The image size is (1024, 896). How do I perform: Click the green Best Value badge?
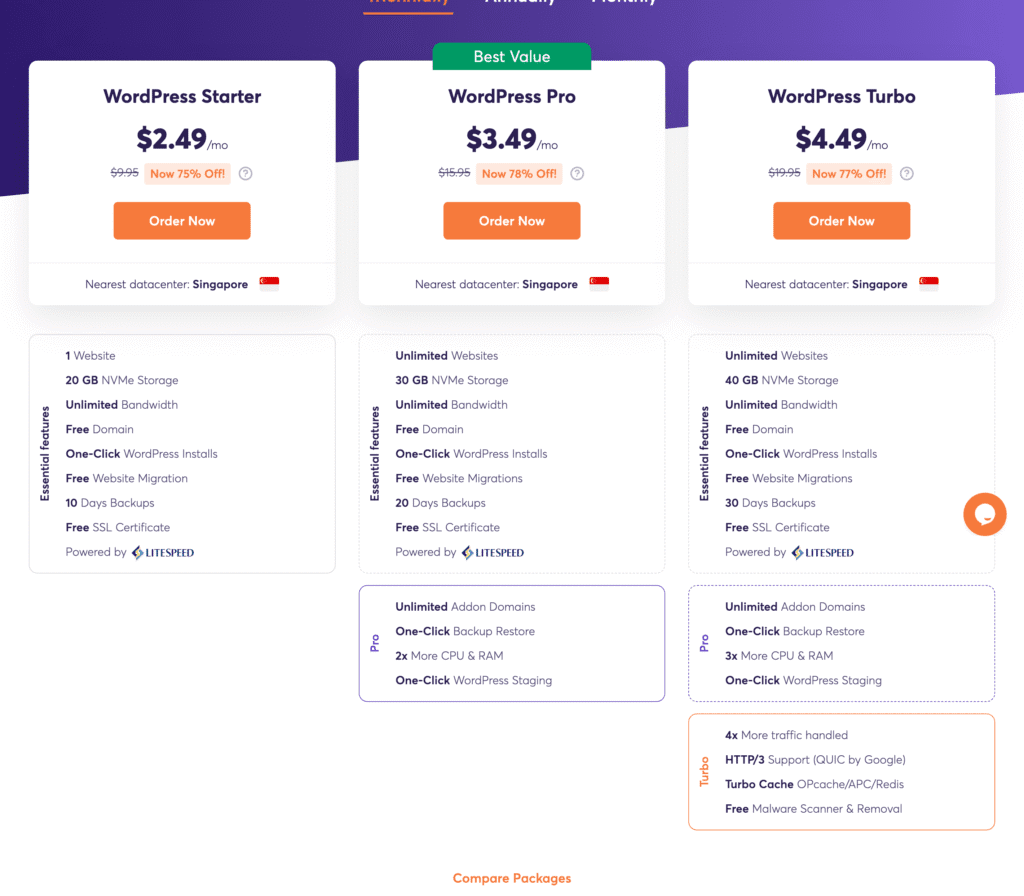[x=512, y=57]
